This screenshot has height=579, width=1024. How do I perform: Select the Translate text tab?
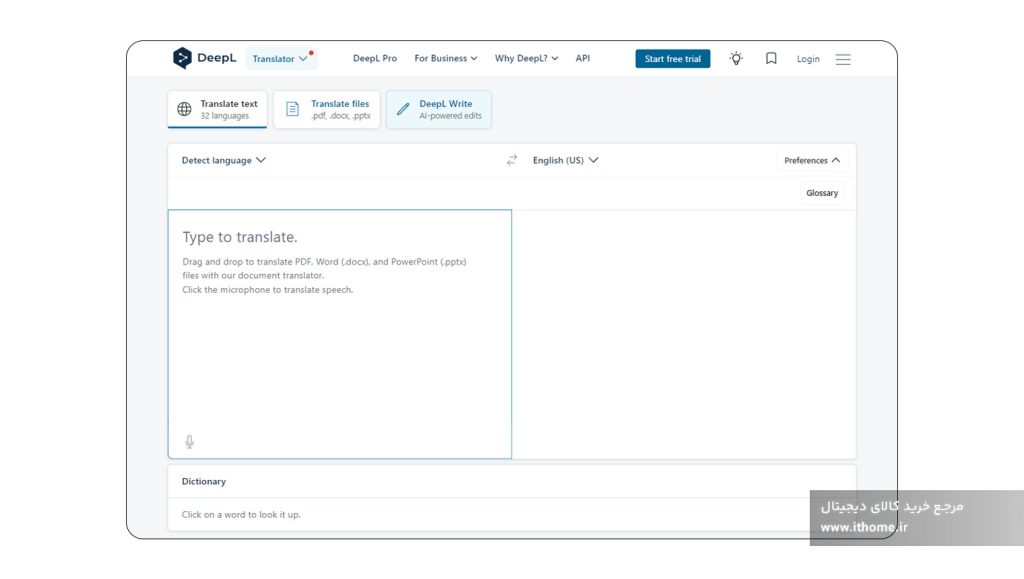coord(217,109)
